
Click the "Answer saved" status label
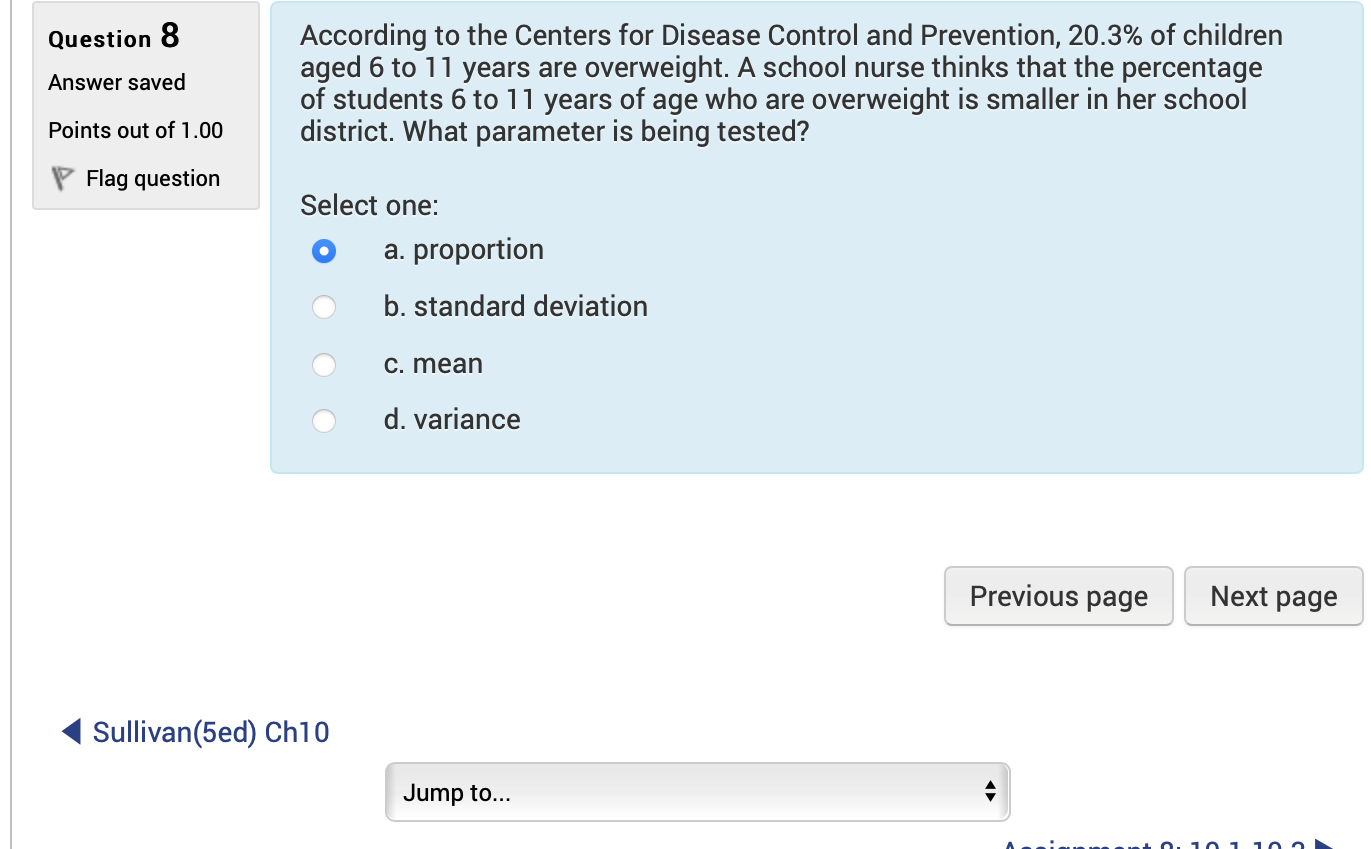point(117,82)
